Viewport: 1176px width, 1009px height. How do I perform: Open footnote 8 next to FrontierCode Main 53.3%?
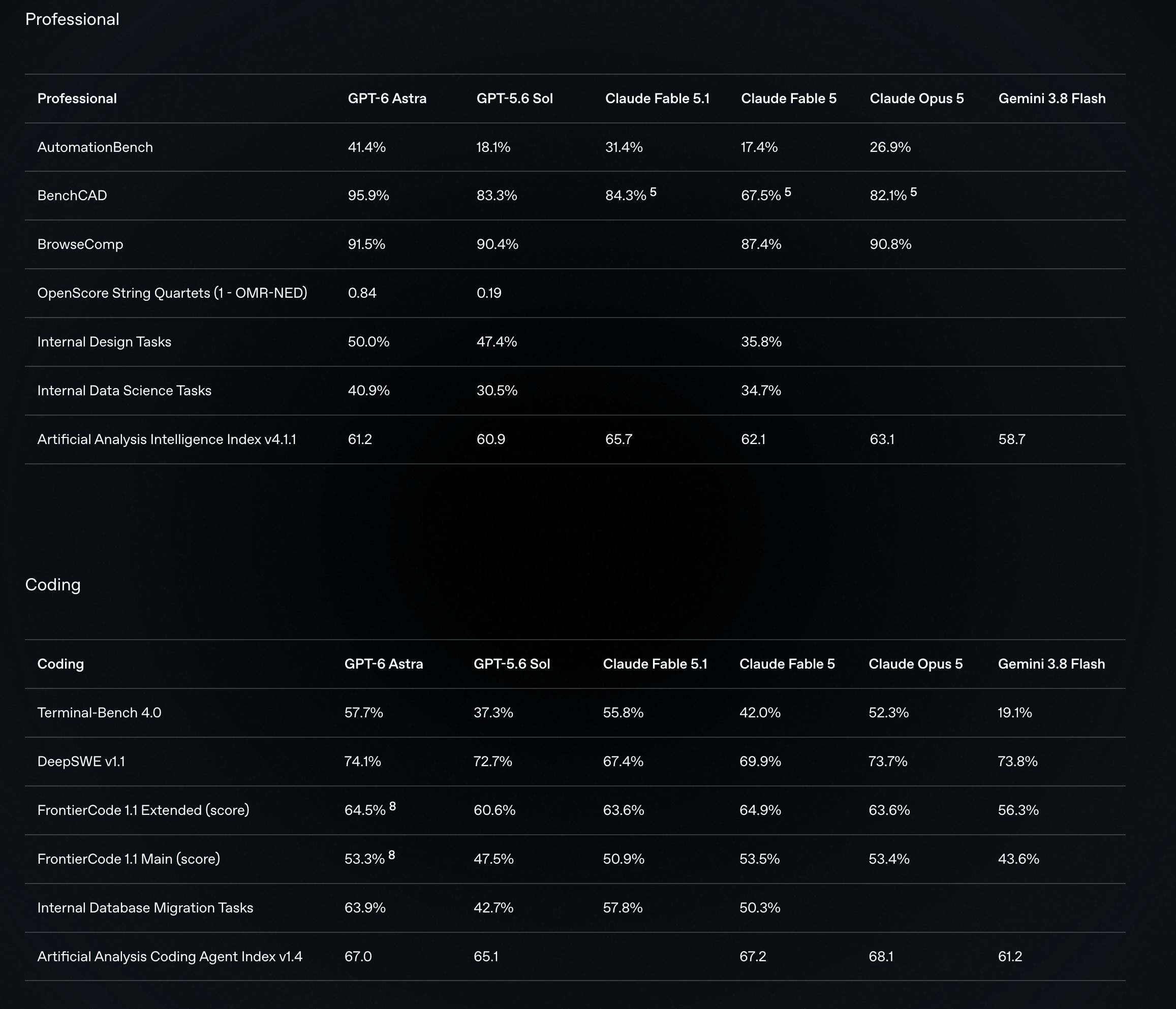tap(392, 855)
